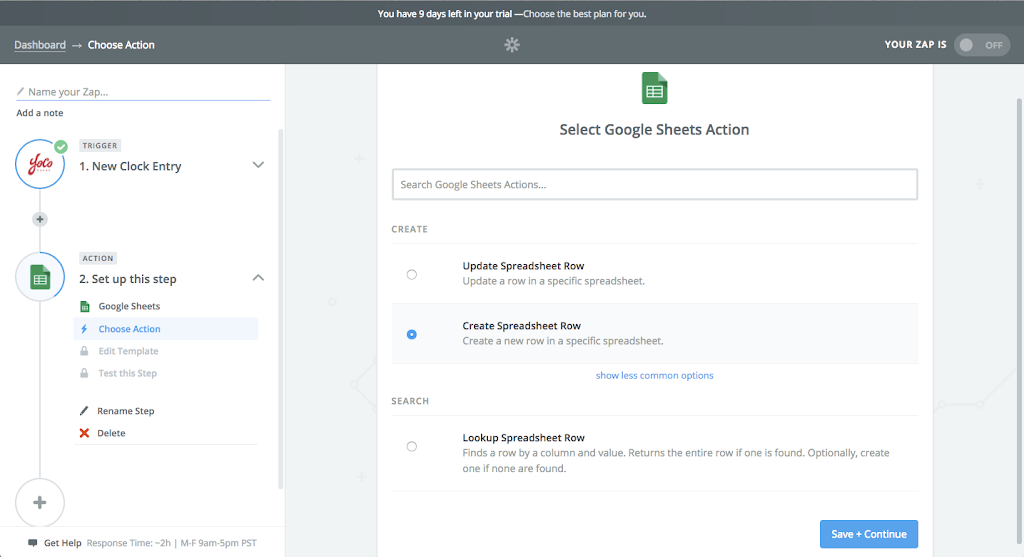Click the red X Delete icon
This screenshot has height=557, width=1024.
85,433
